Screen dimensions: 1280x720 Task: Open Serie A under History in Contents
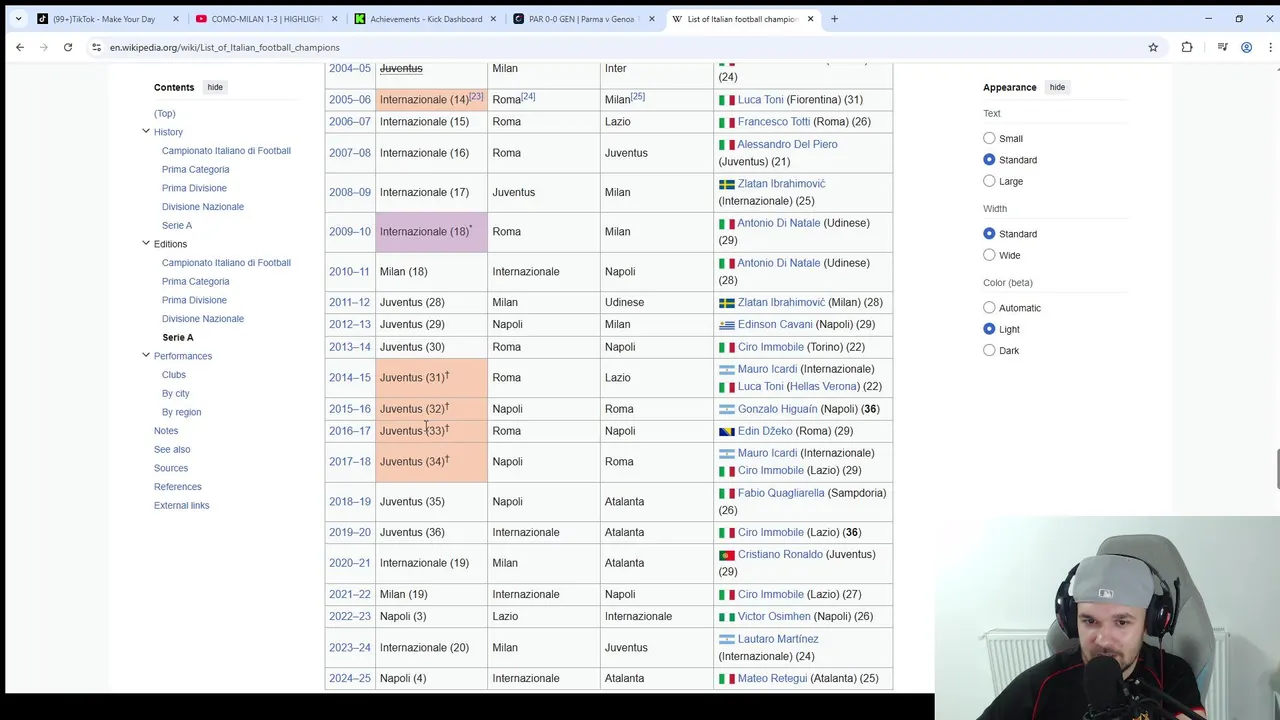[177, 225]
